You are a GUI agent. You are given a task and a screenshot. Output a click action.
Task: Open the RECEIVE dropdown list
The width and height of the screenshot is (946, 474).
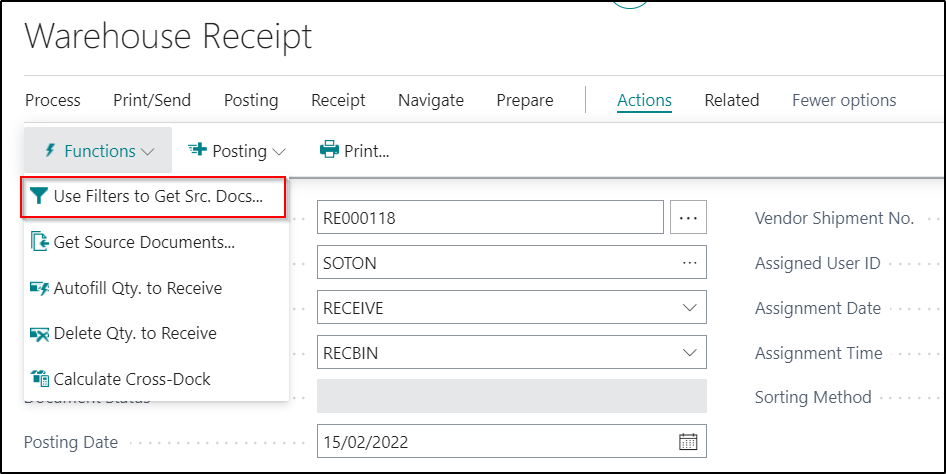tap(689, 308)
